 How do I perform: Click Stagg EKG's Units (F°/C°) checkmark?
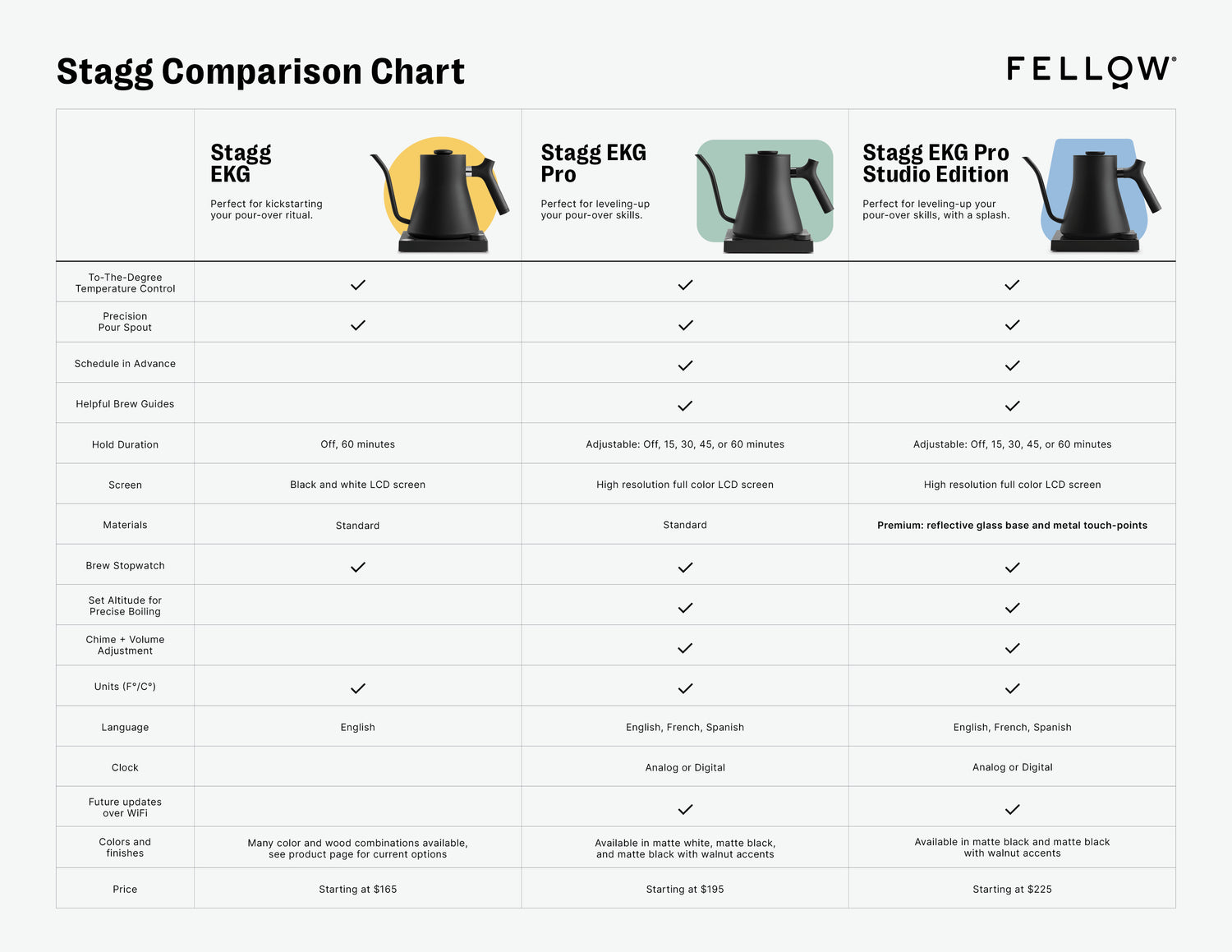358,688
